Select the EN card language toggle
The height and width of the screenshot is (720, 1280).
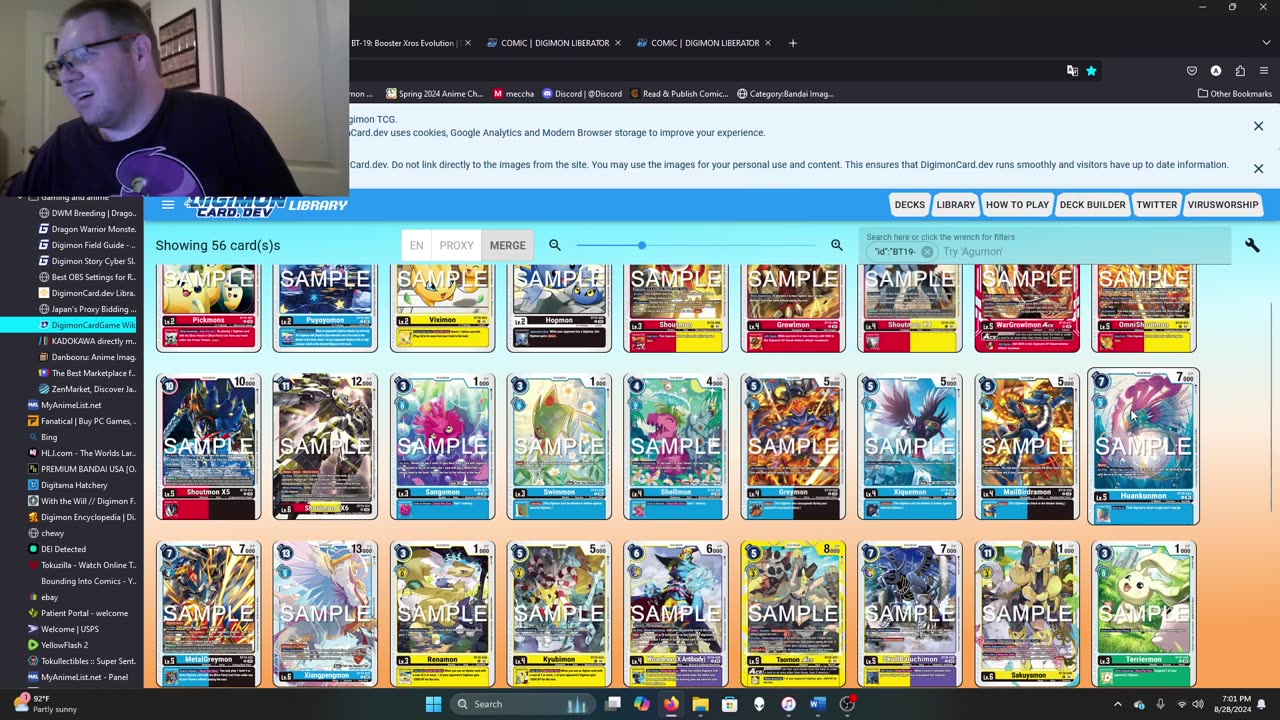tap(416, 245)
